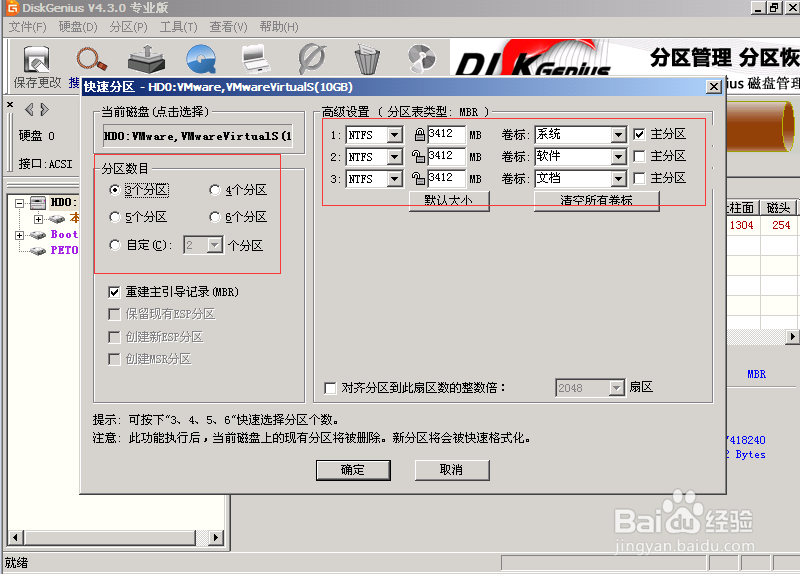Screen dimensions: 800x574
Task: Click the PETO drive icon in tree
Action: (x=38, y=251)
